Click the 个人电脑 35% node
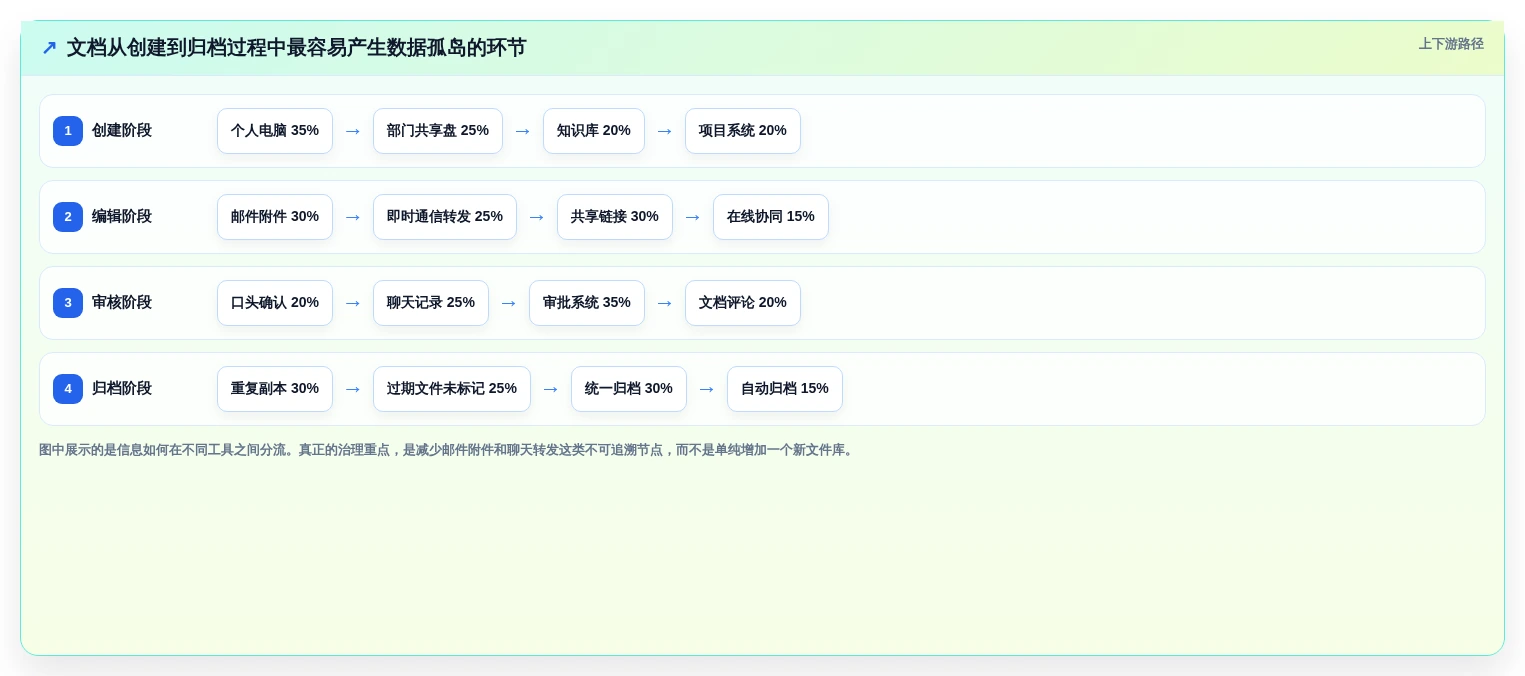This screenshot has width=1525, height=676. [275, 131]
